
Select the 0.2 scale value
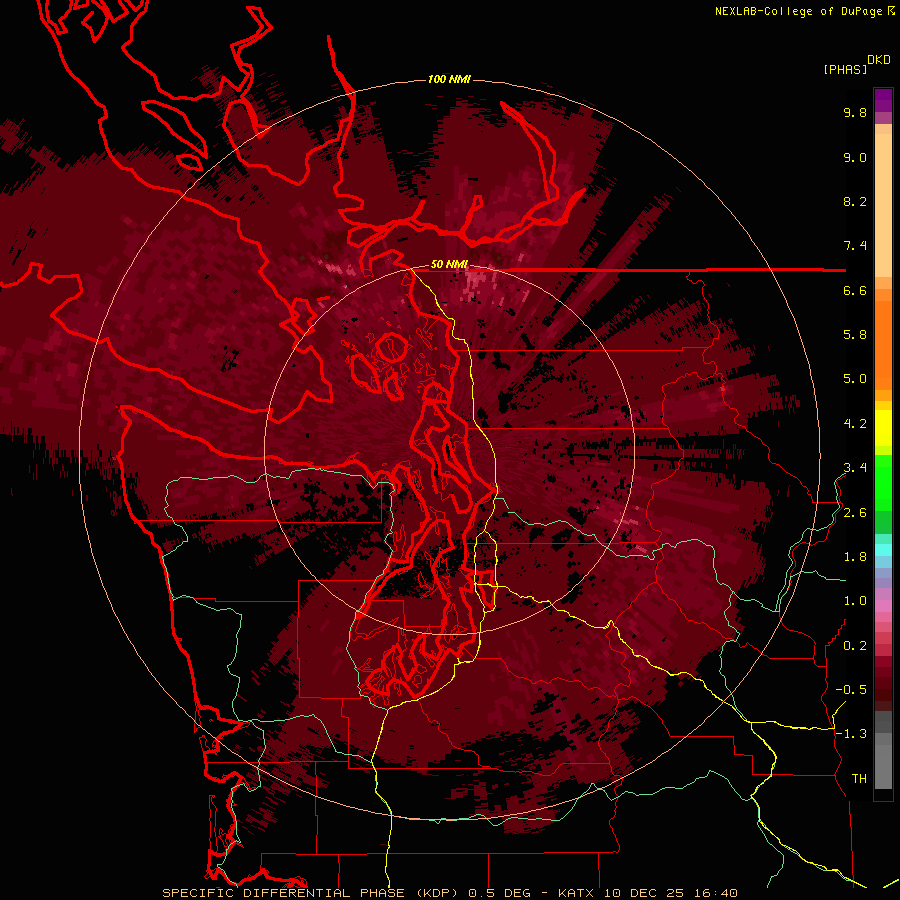click(x=855, y=646)
